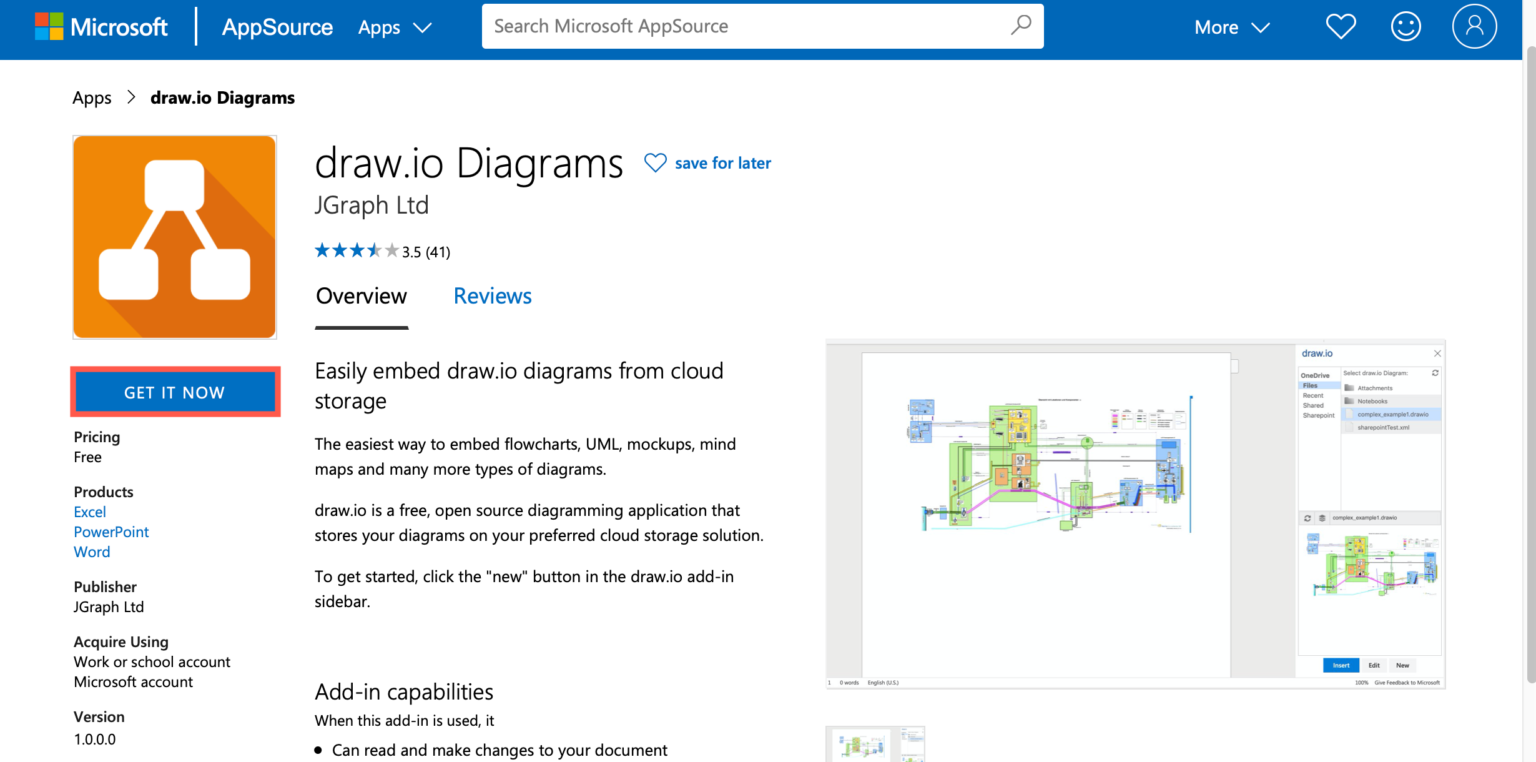
Task: Click the AppSource header title
Action: (277, 28)
